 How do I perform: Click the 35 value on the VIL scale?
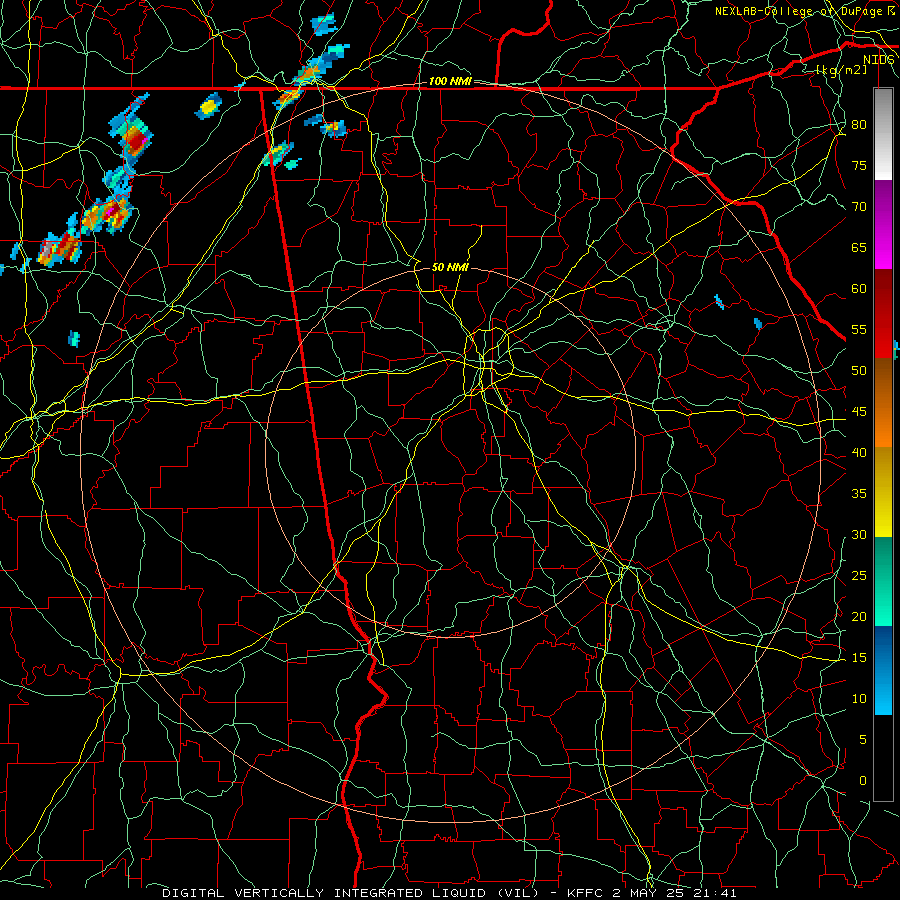coord(859,494)
